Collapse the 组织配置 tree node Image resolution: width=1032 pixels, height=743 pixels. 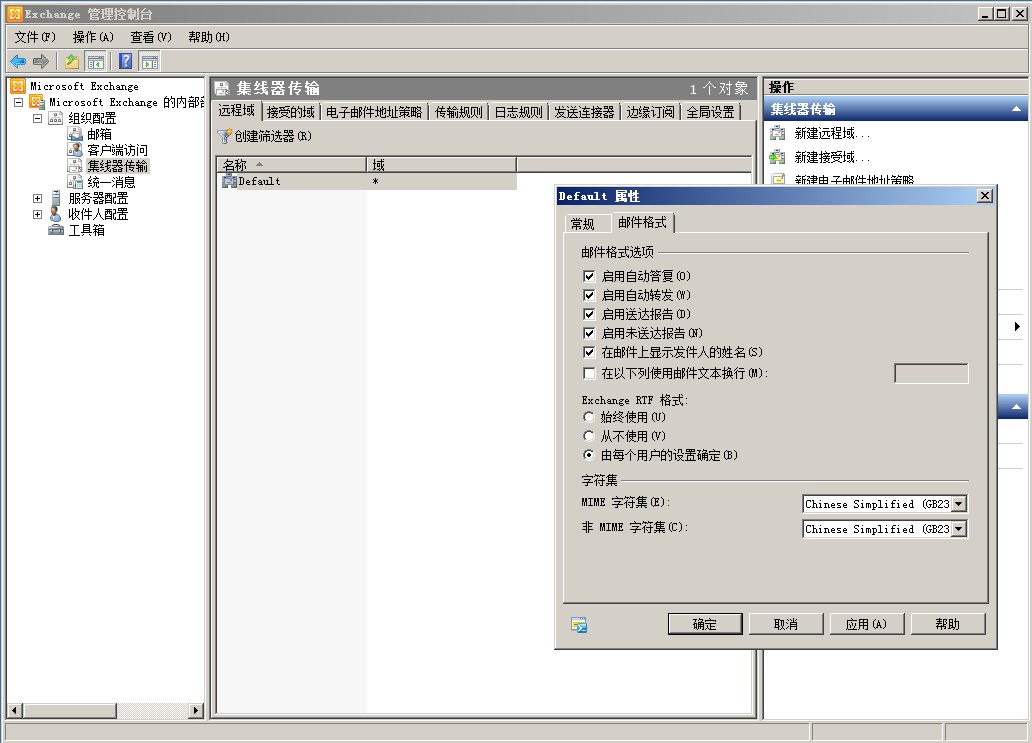pyautogui.click(x=38, y=118)
